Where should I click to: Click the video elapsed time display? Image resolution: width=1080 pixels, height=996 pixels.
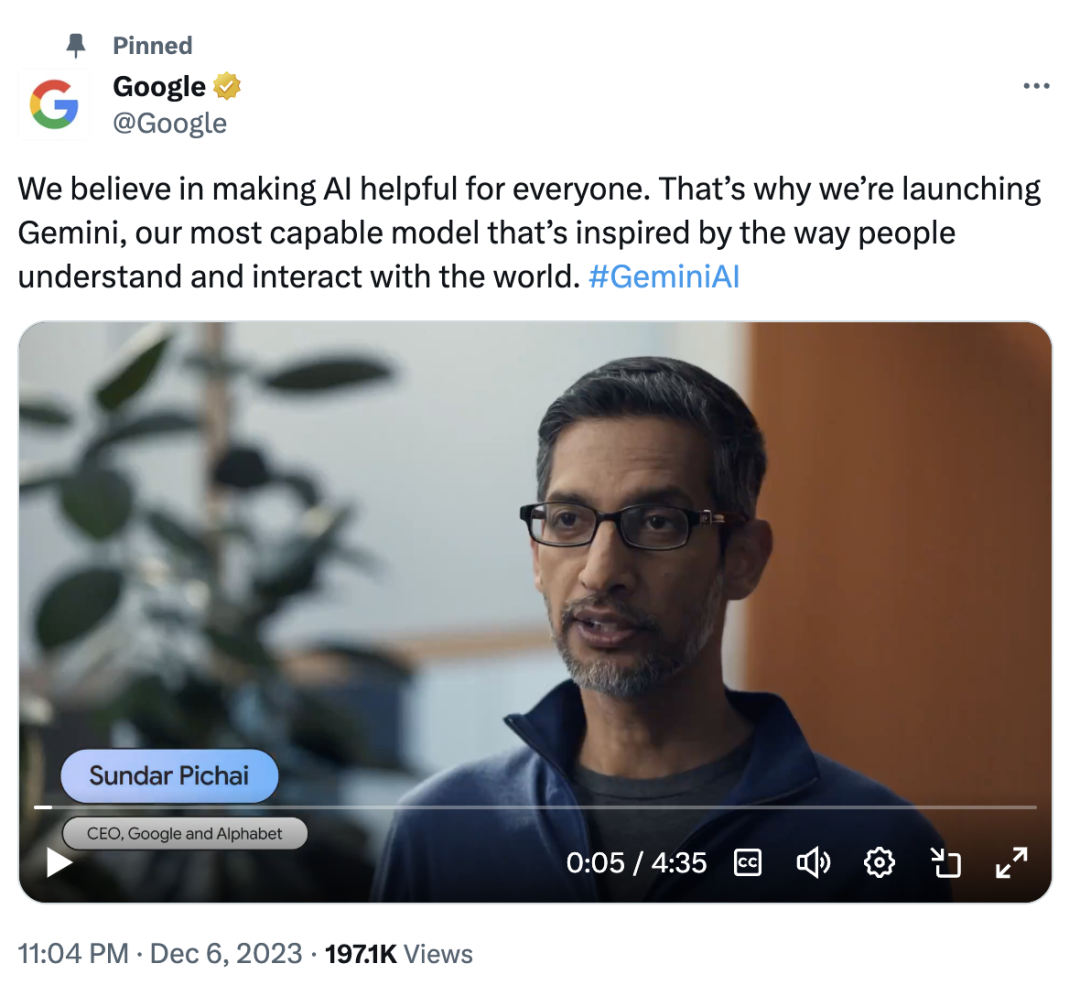point(636,862)
